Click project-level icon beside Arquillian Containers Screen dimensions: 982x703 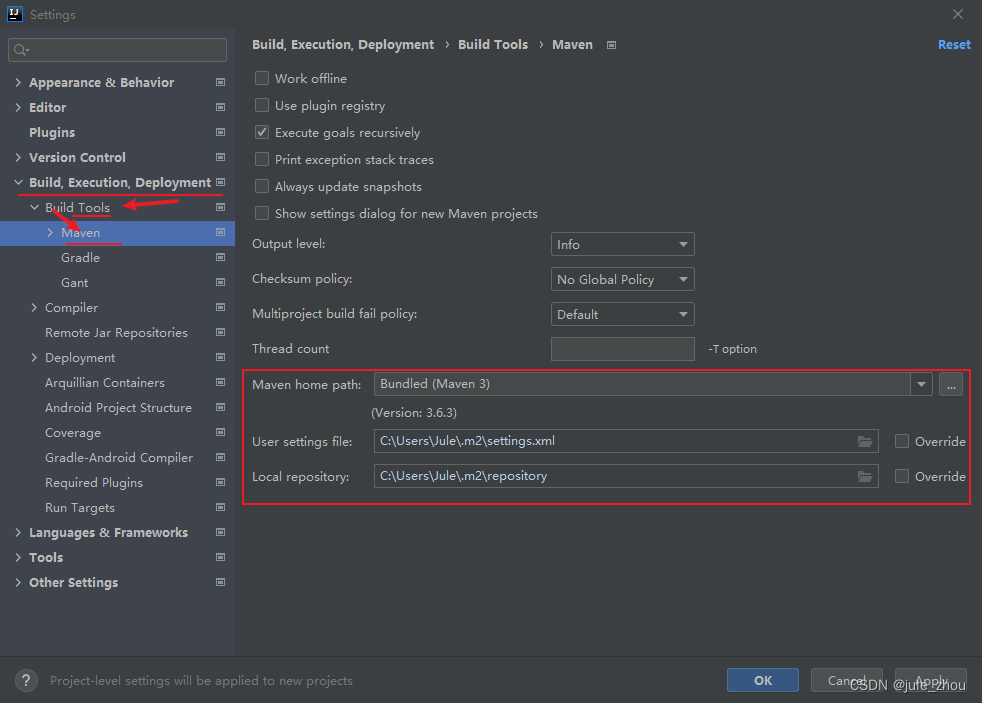(220, 382)
